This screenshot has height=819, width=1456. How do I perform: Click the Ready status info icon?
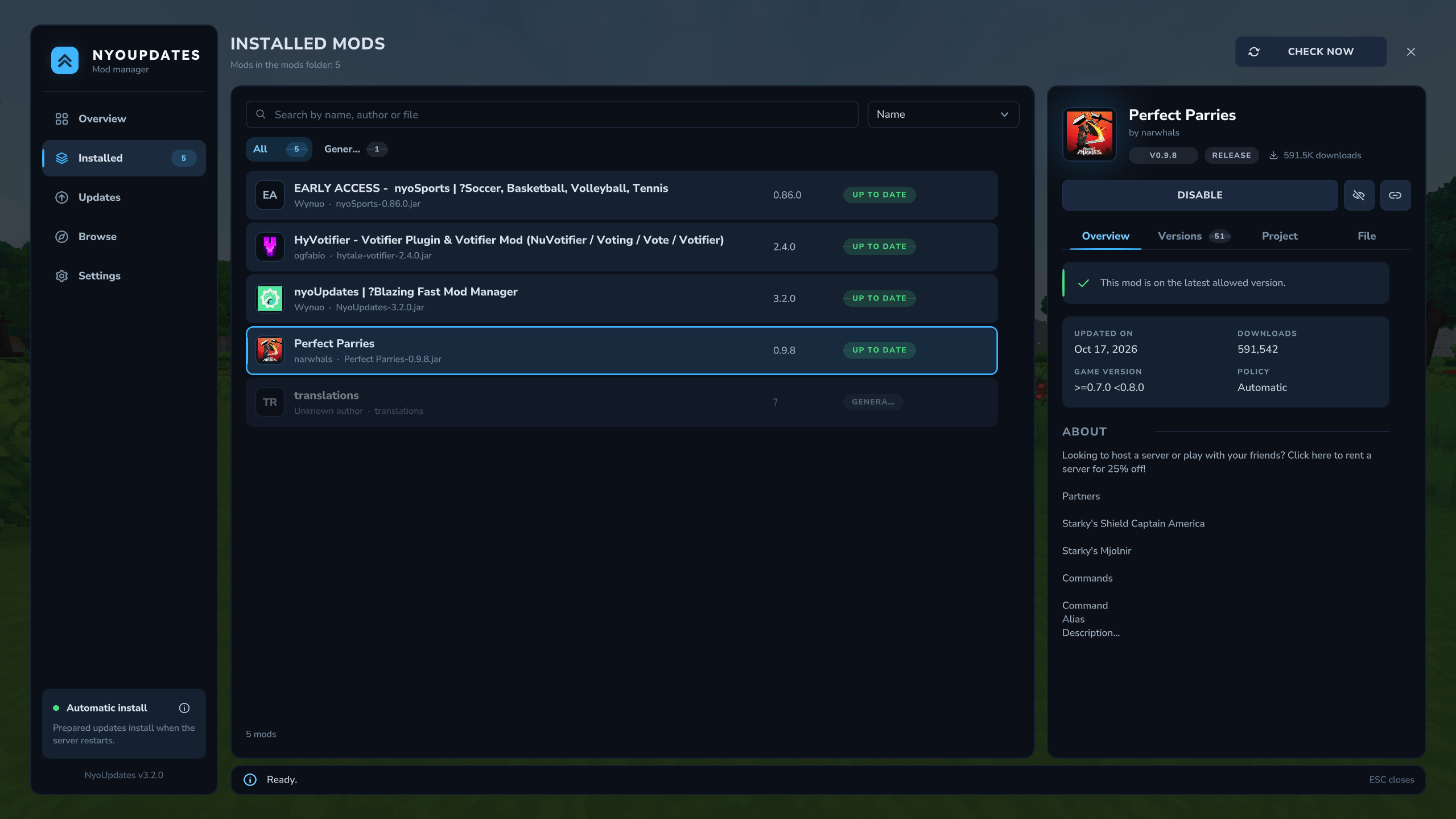(x=250, y=780)
